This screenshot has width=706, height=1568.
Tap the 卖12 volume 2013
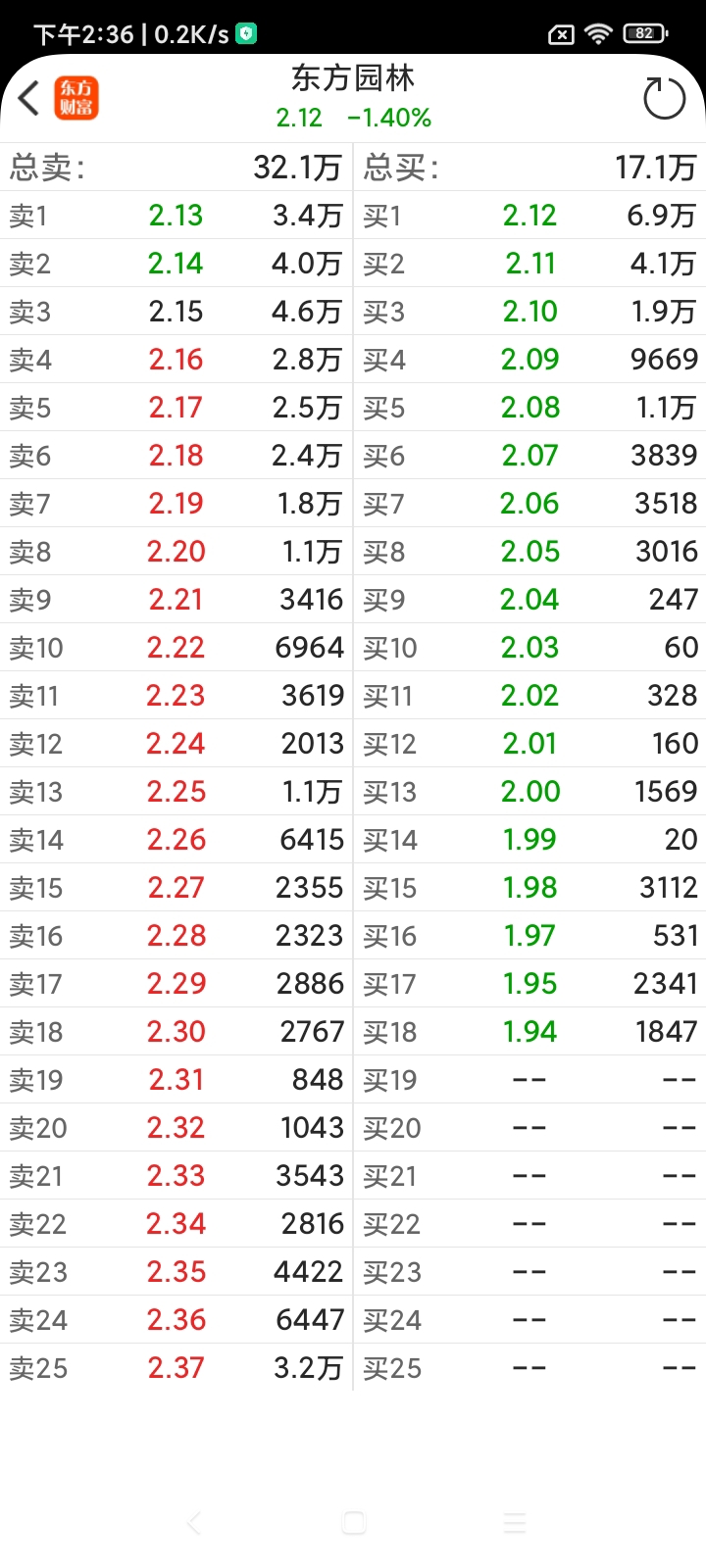click(x=313, y=744)
